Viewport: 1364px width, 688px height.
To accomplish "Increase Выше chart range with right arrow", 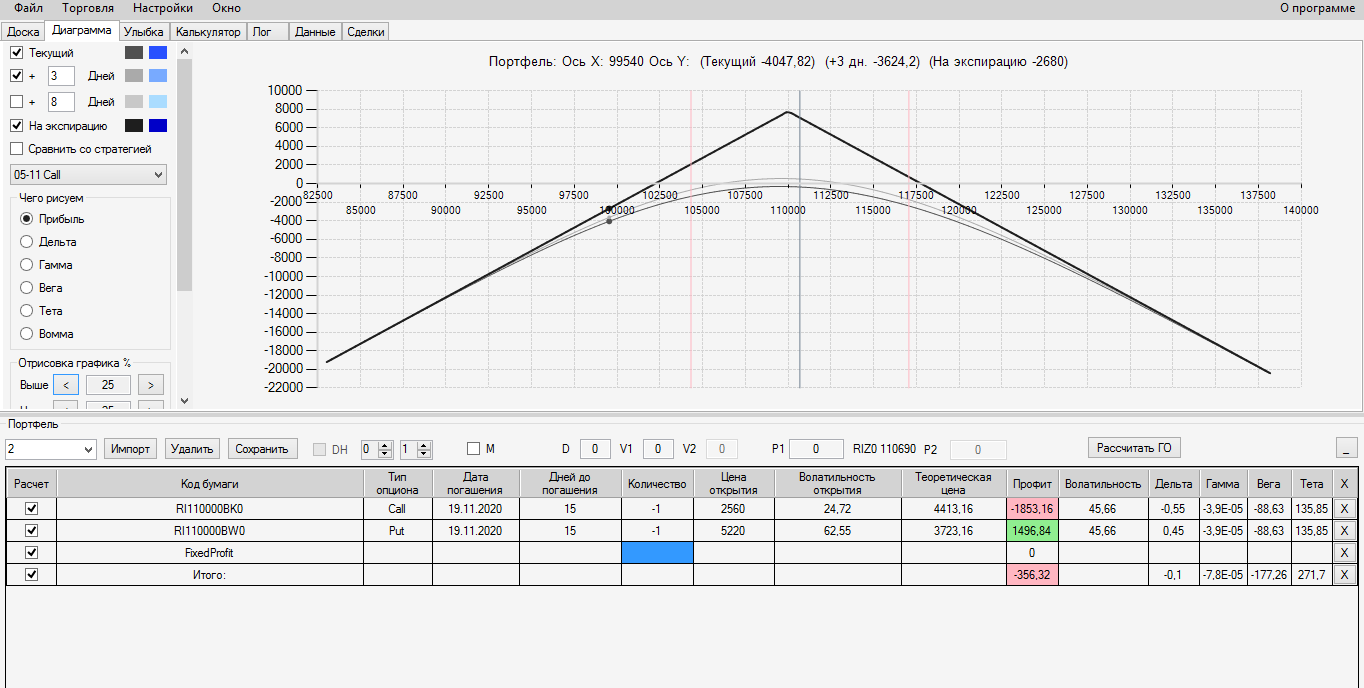I will point(151,385).
